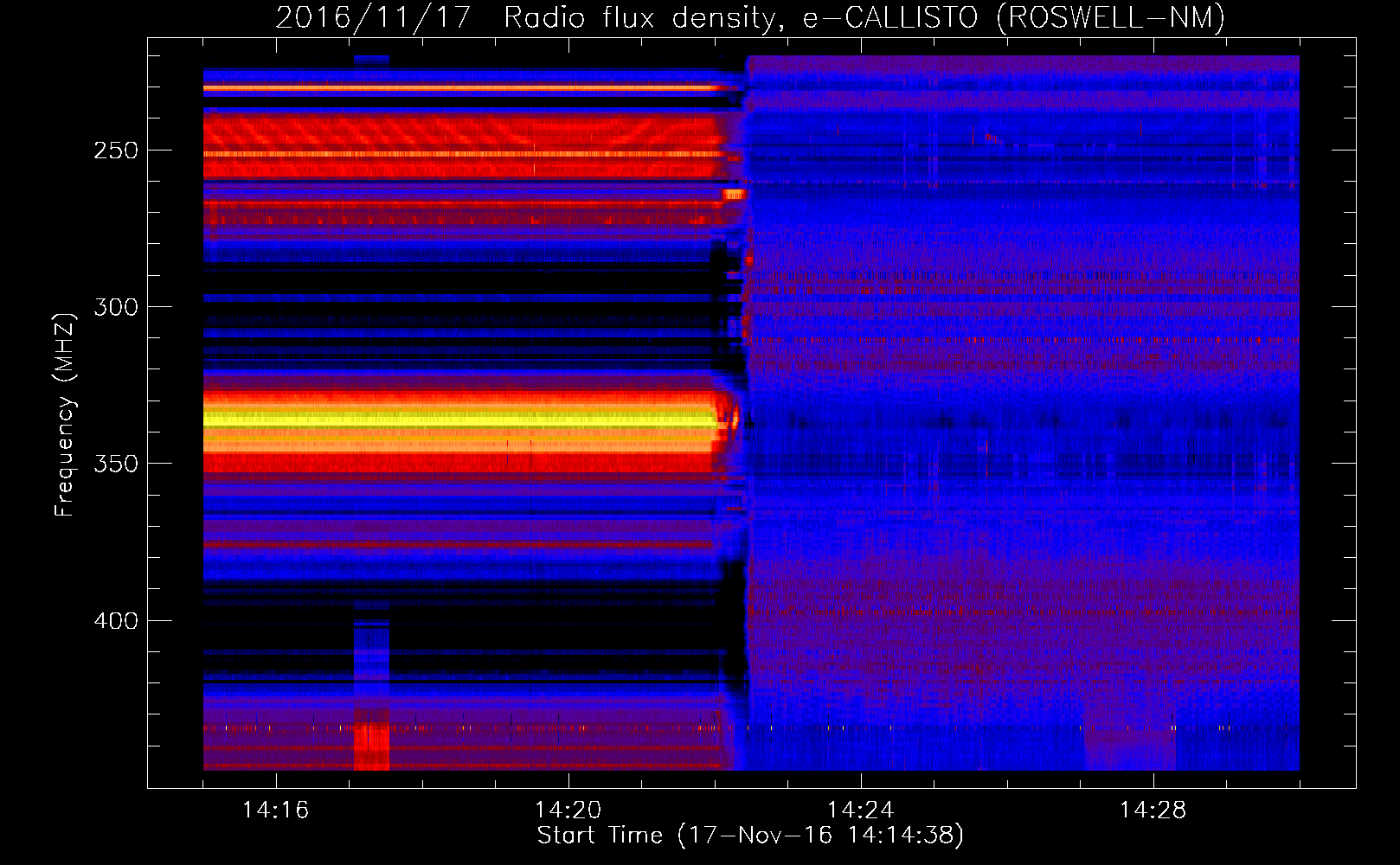Click the 14:24 time tick label
Image resolution: width=1400 pixels, height=865 pixels.
click(861, 811)
